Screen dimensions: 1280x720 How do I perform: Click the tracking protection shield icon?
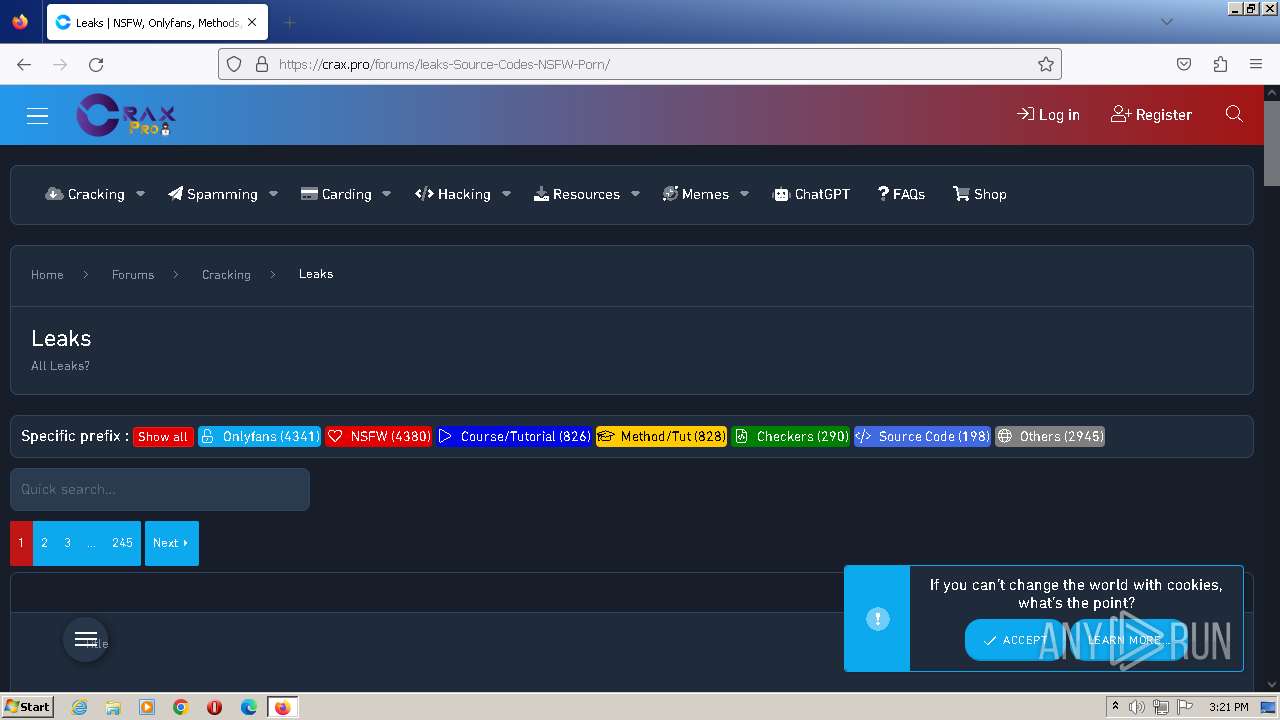pos(234,64)
